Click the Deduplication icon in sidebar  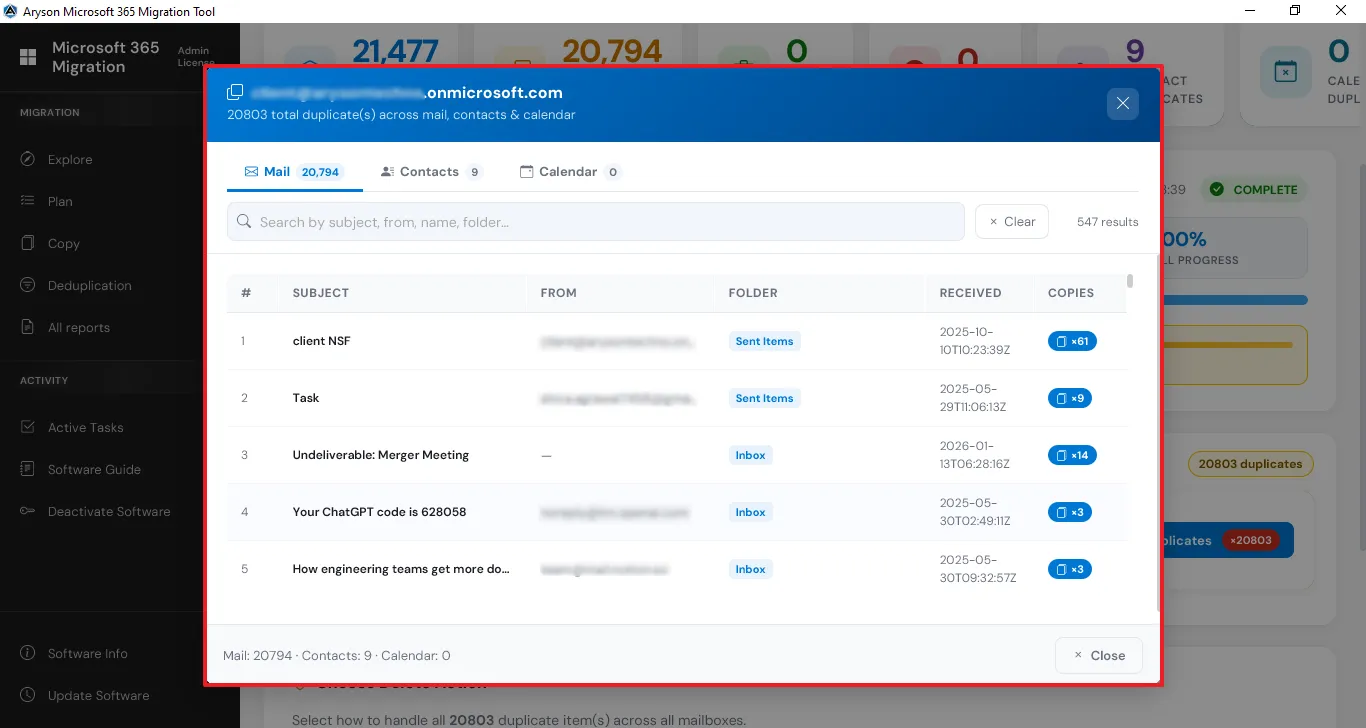click(x=28, y=285)
